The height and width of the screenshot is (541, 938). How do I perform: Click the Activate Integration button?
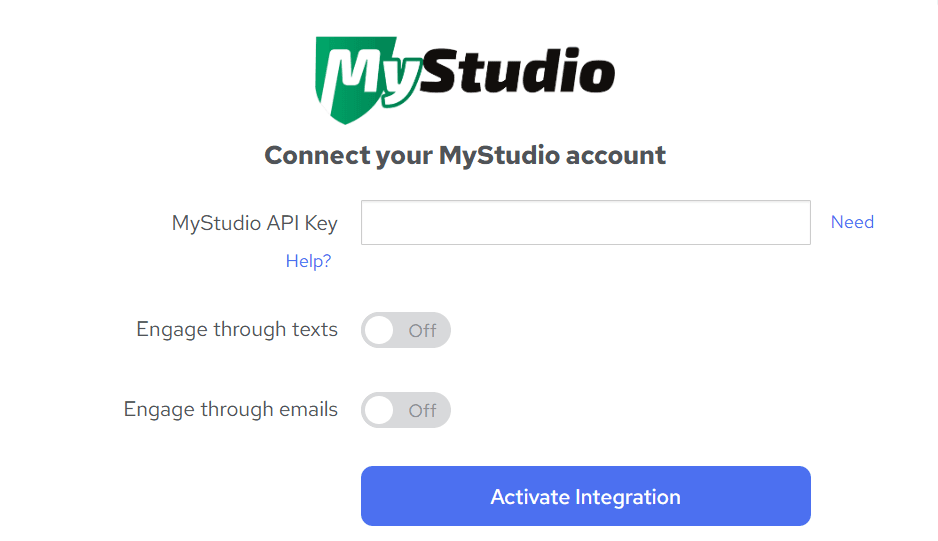586,496
